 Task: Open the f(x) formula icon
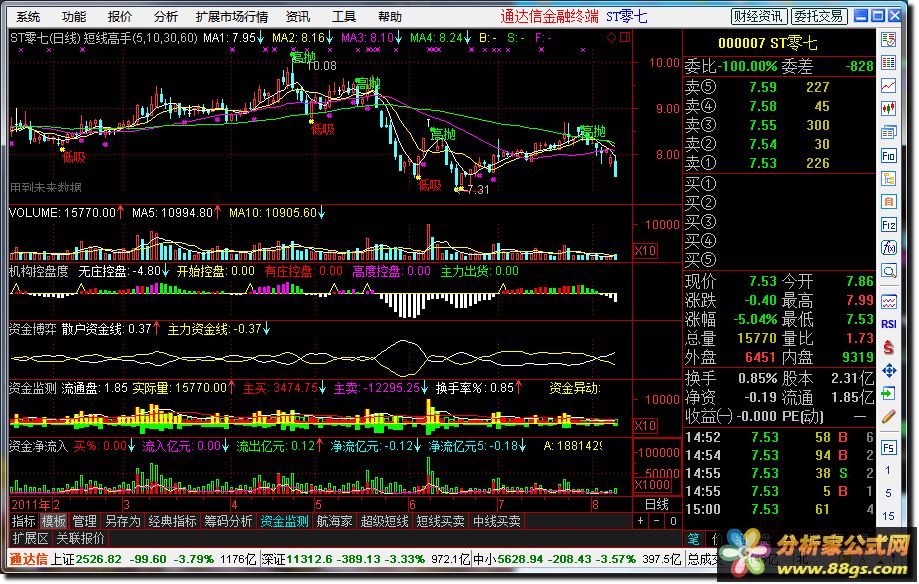tap(889, 248)
